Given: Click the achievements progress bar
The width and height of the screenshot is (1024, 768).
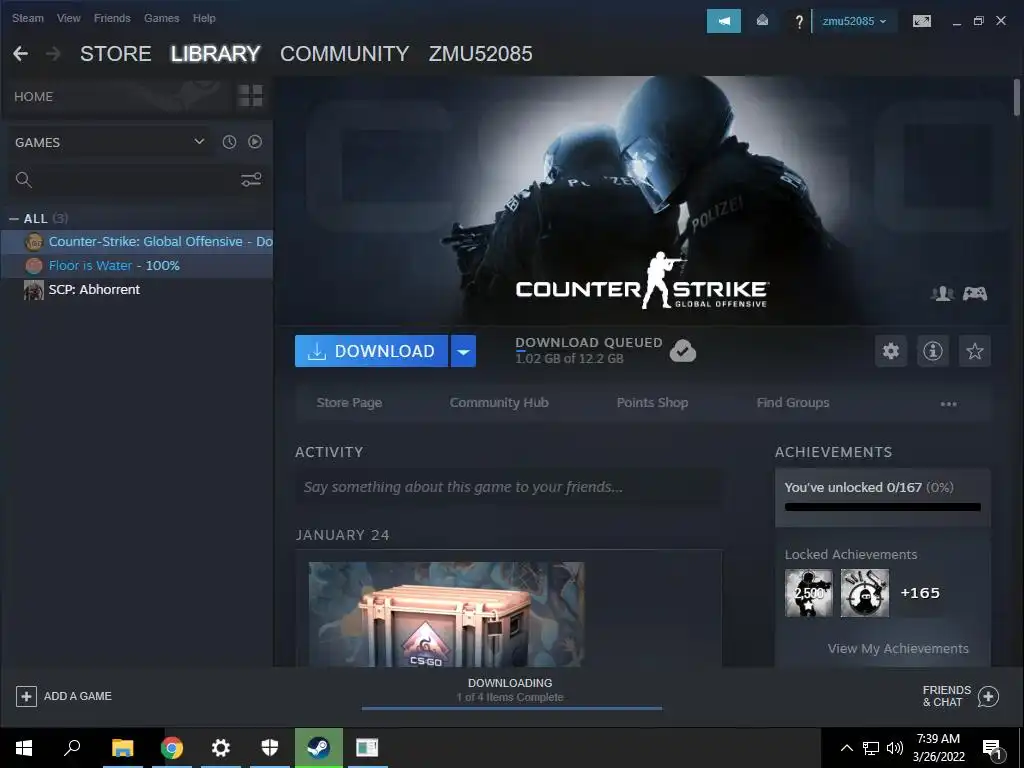Looking at the screenshot, I should (x=882, y=507).
